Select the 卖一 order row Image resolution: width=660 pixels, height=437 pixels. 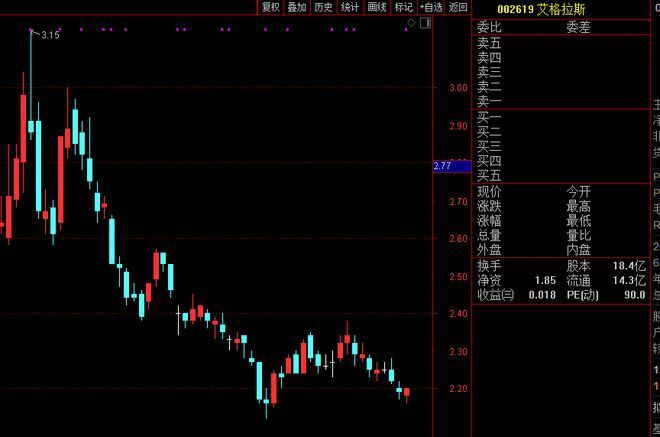coord(561,101)
